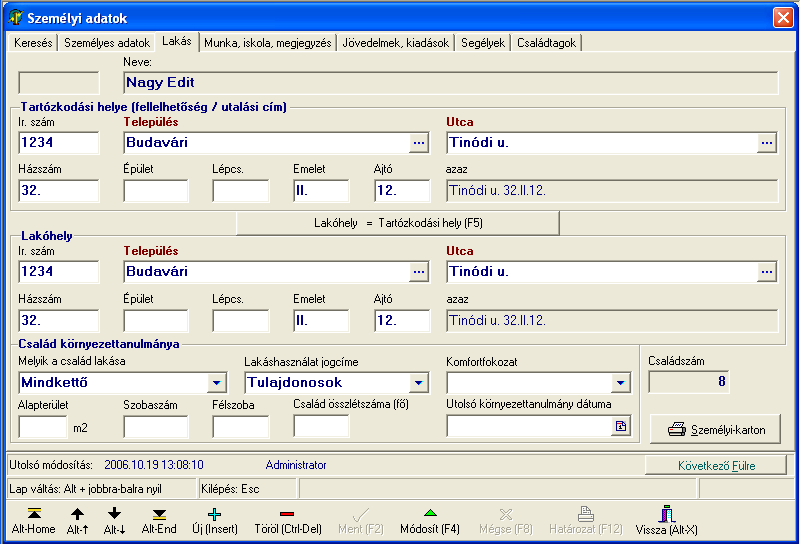Click the Kilépés: Esc status text
Viewport: 800px width, 544px height.
tap(230, 489)
